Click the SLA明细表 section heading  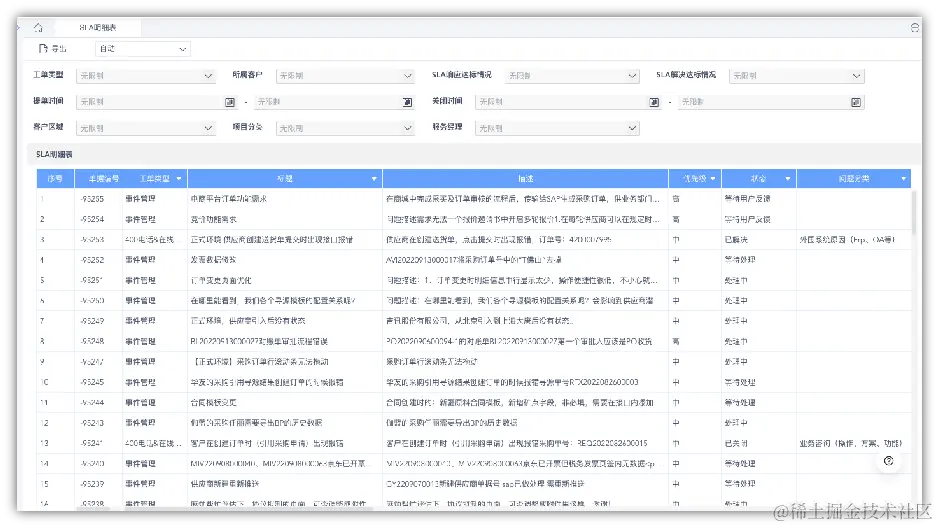click(54, 154)
